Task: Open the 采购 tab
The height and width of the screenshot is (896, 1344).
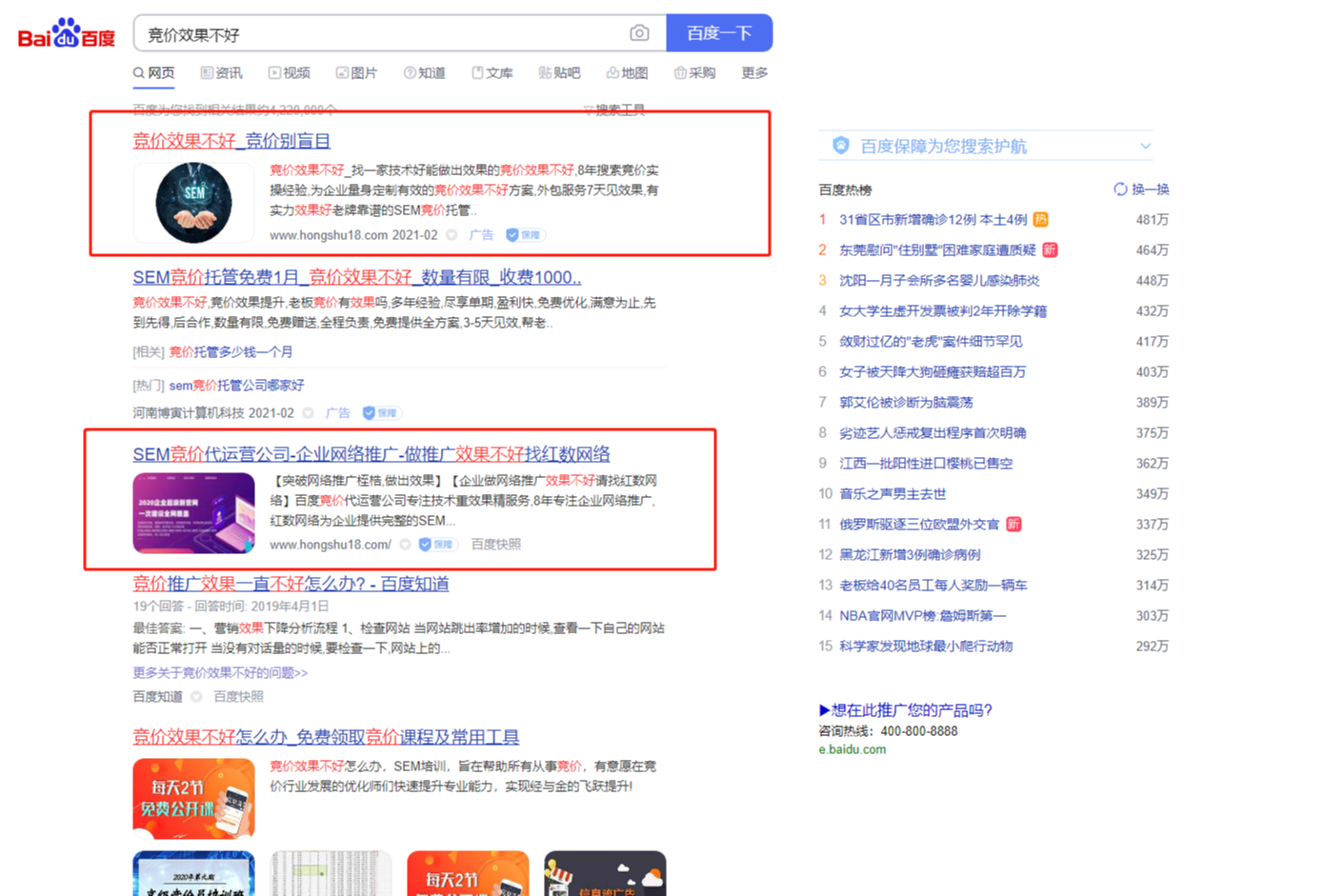Action: tap(694, 73)
